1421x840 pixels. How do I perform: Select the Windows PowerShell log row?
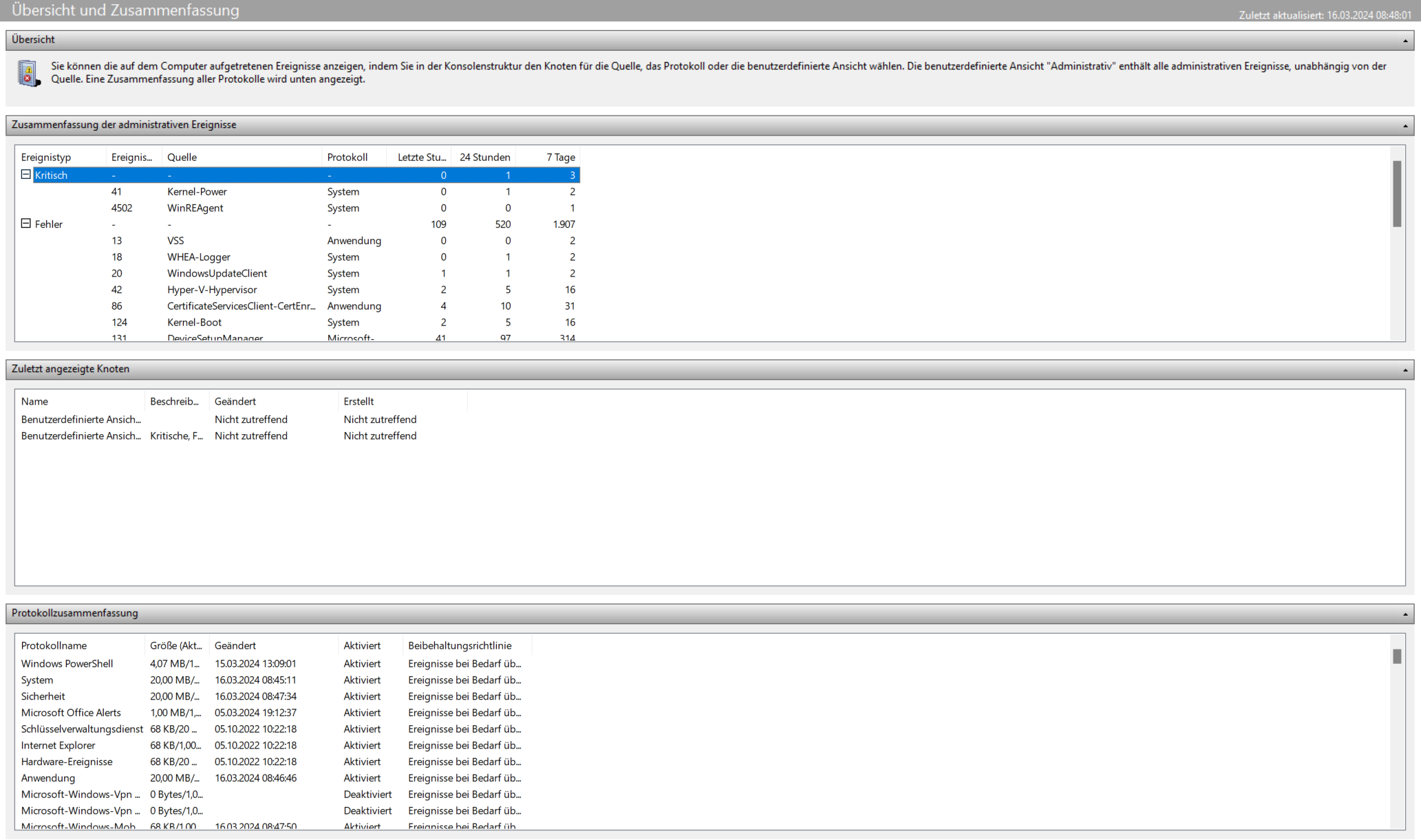click(67, 664)
